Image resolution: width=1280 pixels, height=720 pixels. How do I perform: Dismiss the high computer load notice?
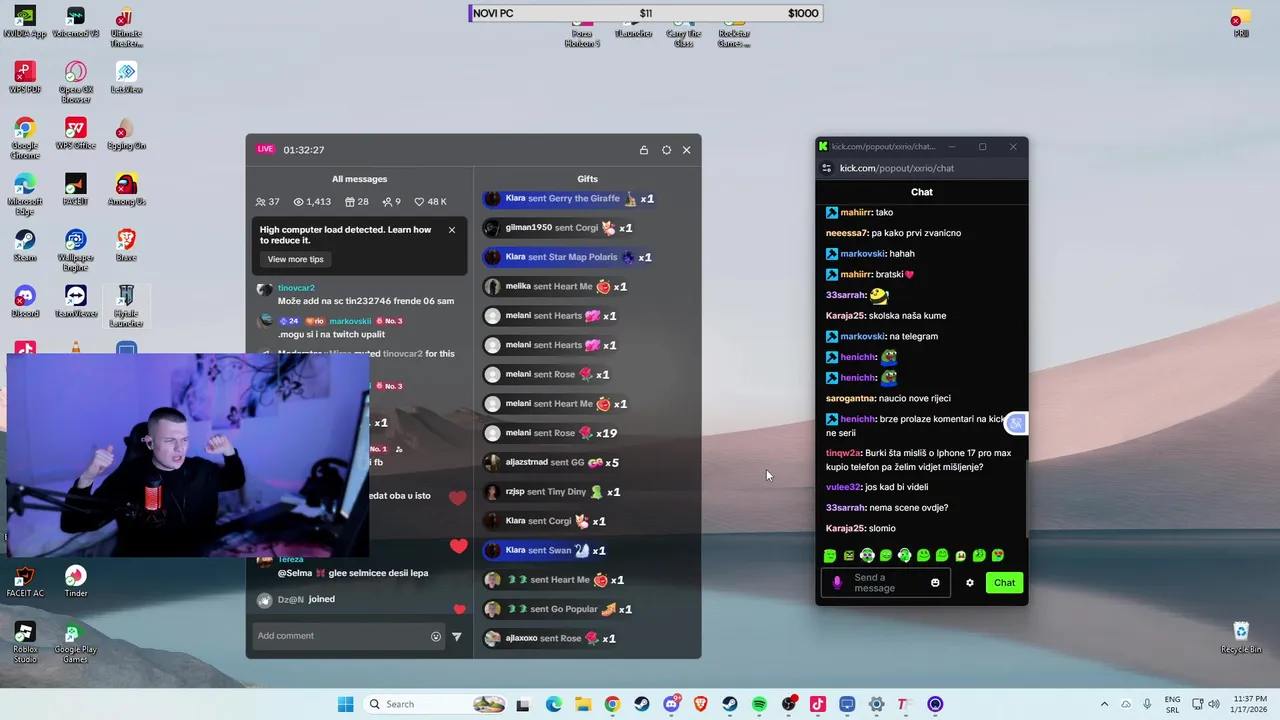coord(452,230)
